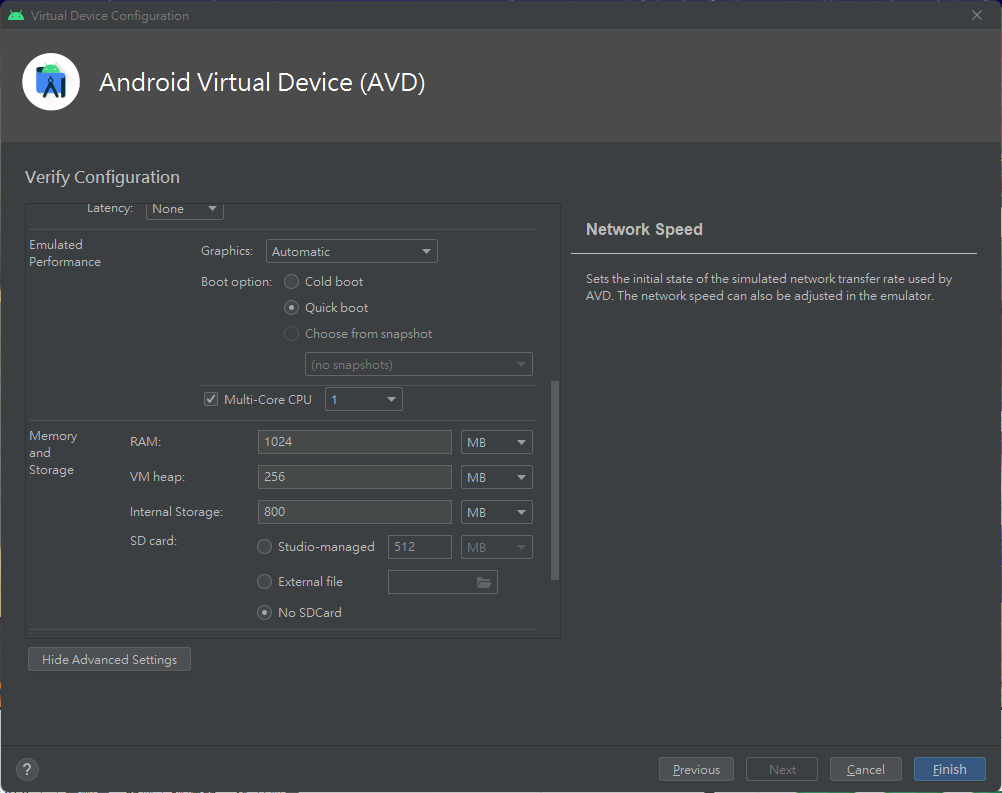The height and width of the screenshot is (793, 1002).
Task: Open the Studio-managed SD card unit dropdown
Action: tap(497, 548)
